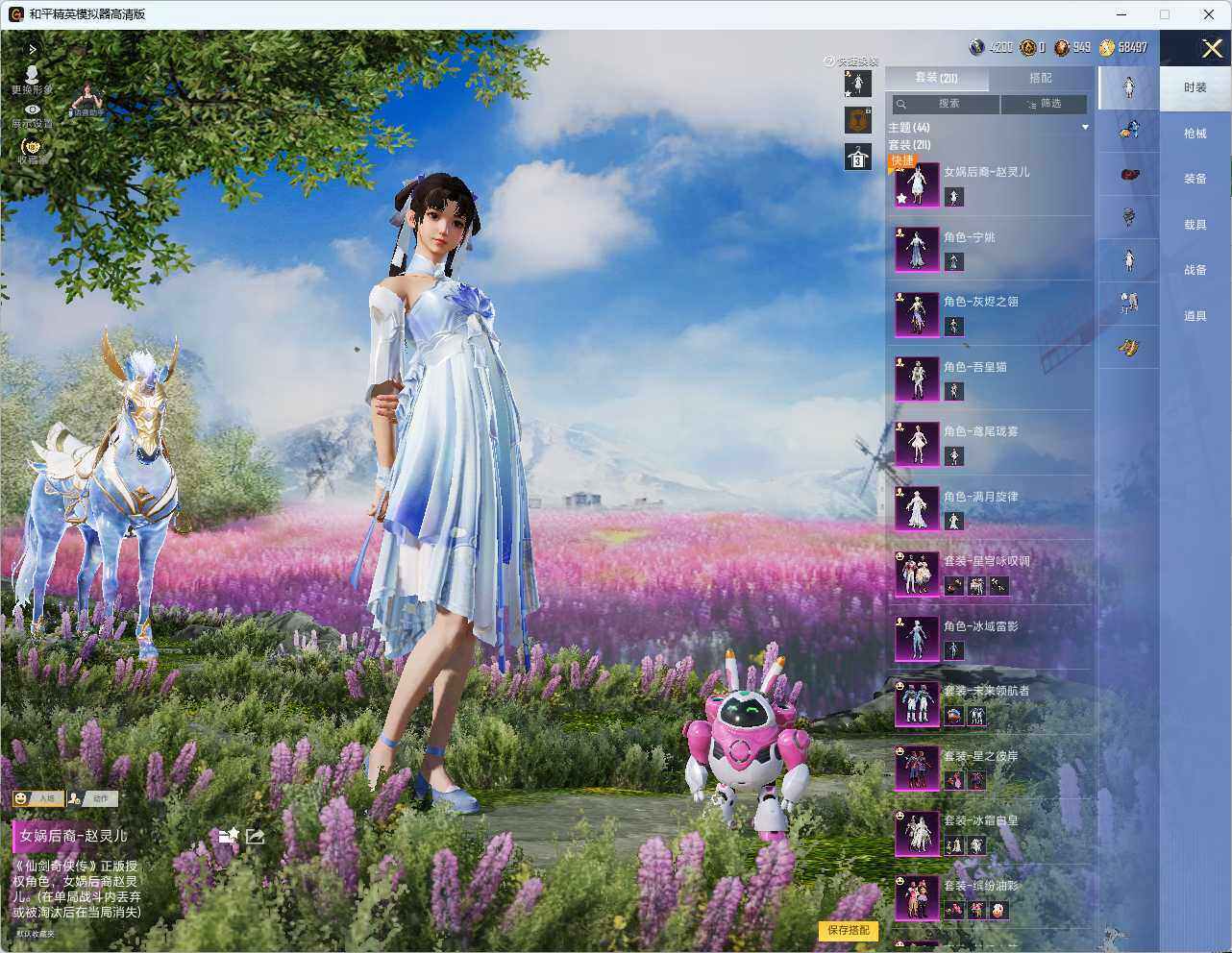Switch to the 套装 (211) tab
The image size is (1232, 953).
tap(936, 78)
